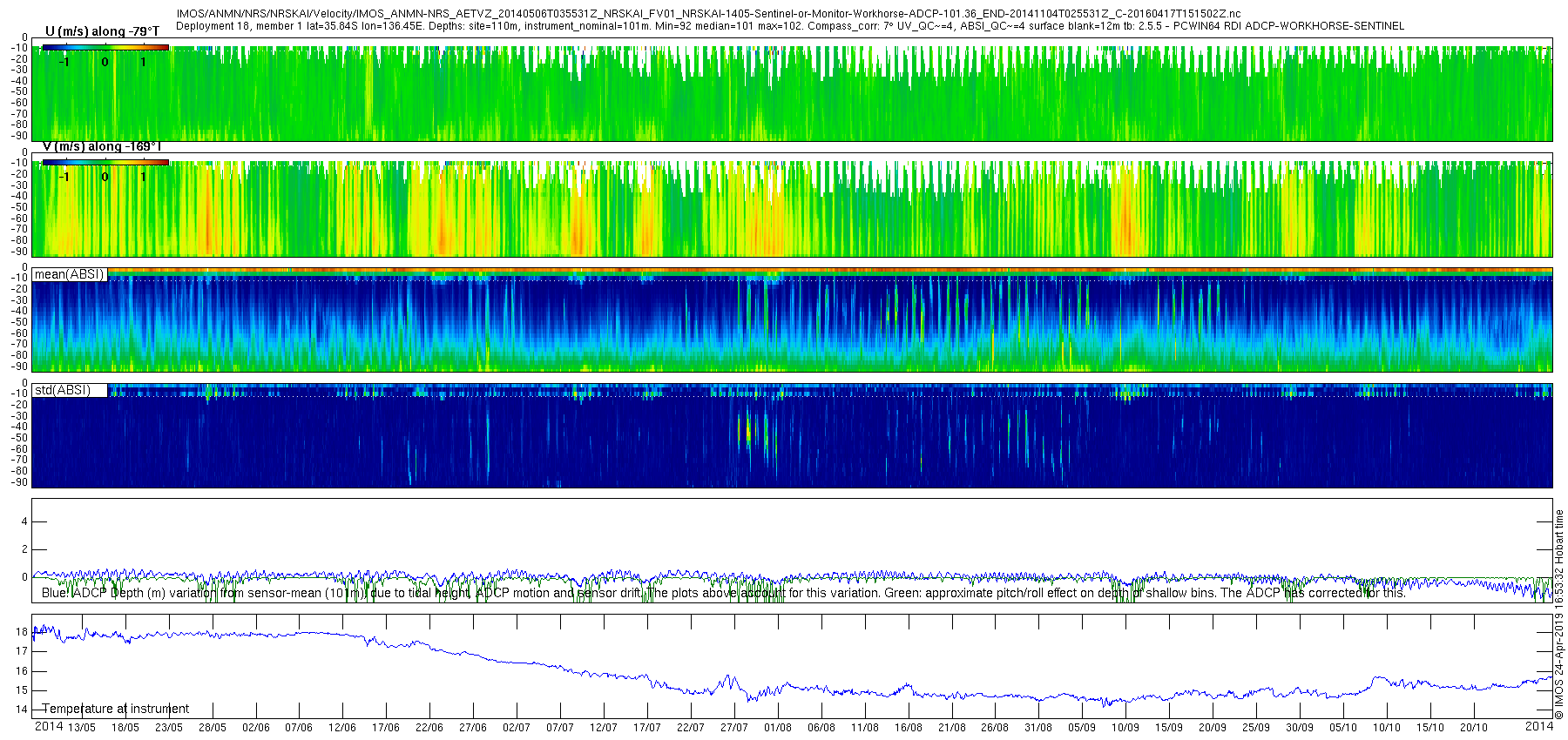Click the '02/06' date tick label
Screen dimensions: 1568x740
tap(256, 727)
